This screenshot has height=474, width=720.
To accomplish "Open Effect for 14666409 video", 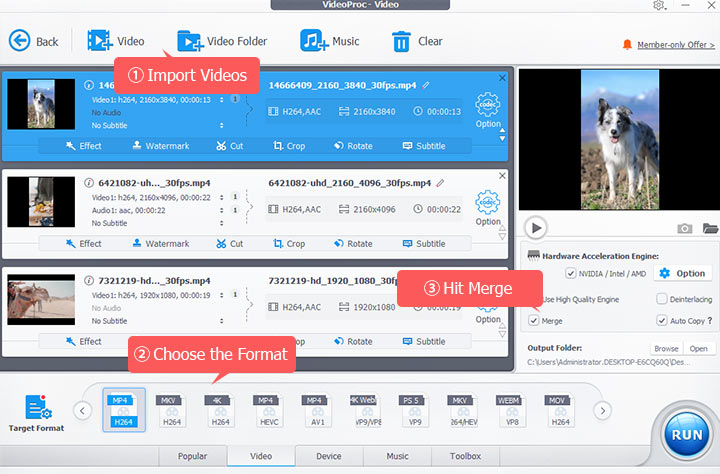I will tap(84, 146).
